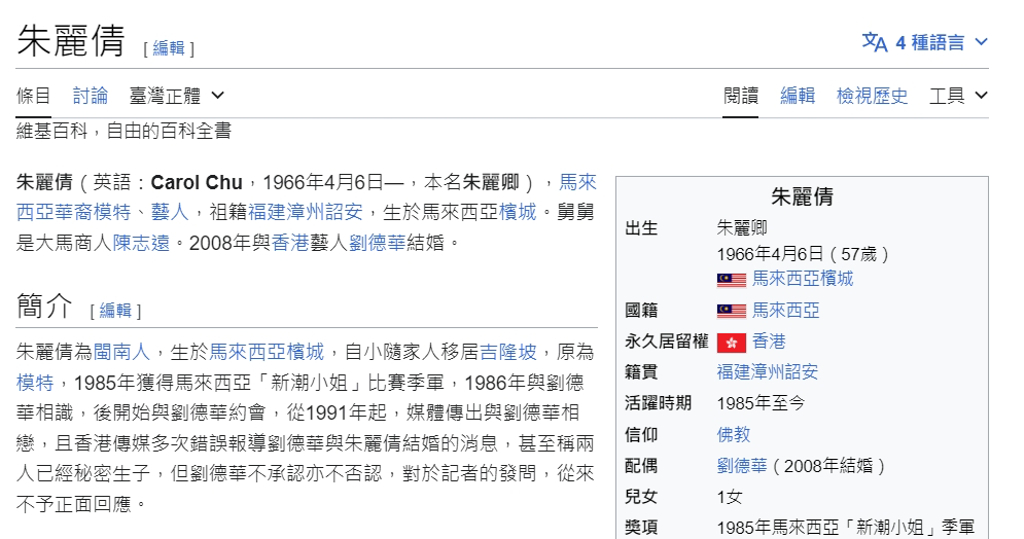Open the 工具 tools dropdown menu
The image size is (1024, 539).
tap(958, 95)
